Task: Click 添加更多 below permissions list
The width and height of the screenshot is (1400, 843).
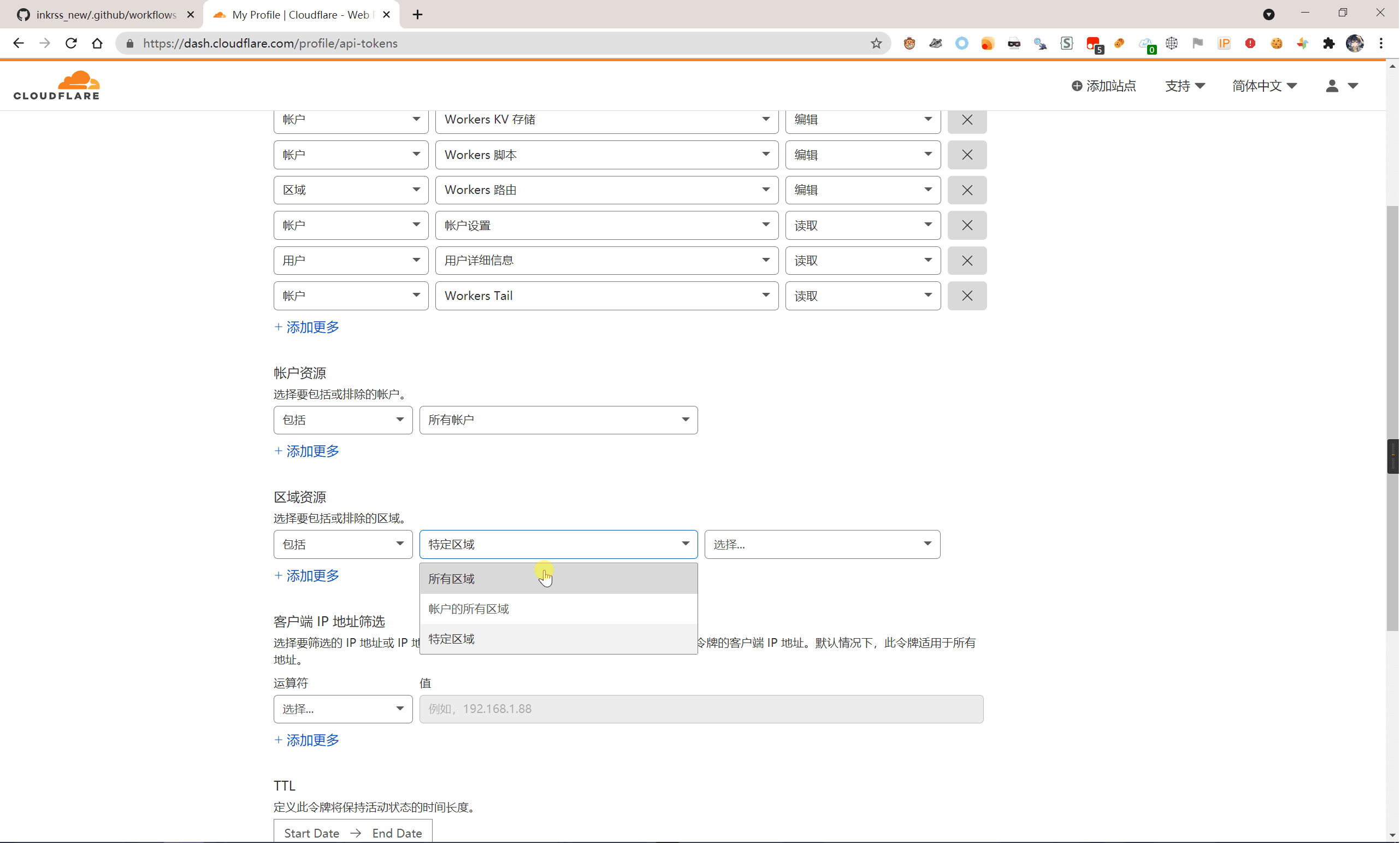Action: click(306, 327)
